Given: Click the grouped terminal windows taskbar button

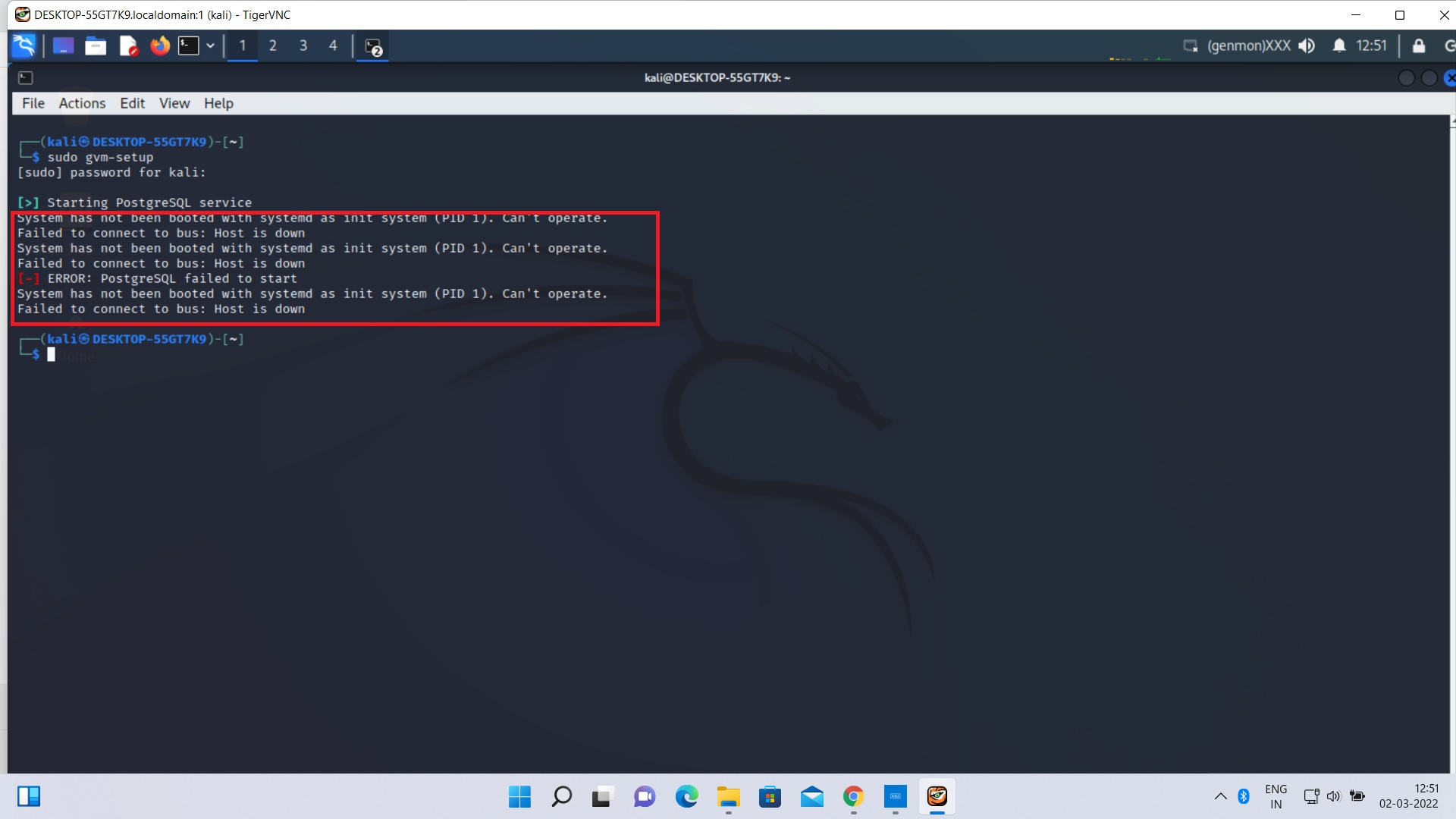Looking at the screenshot, I should 372,47.
